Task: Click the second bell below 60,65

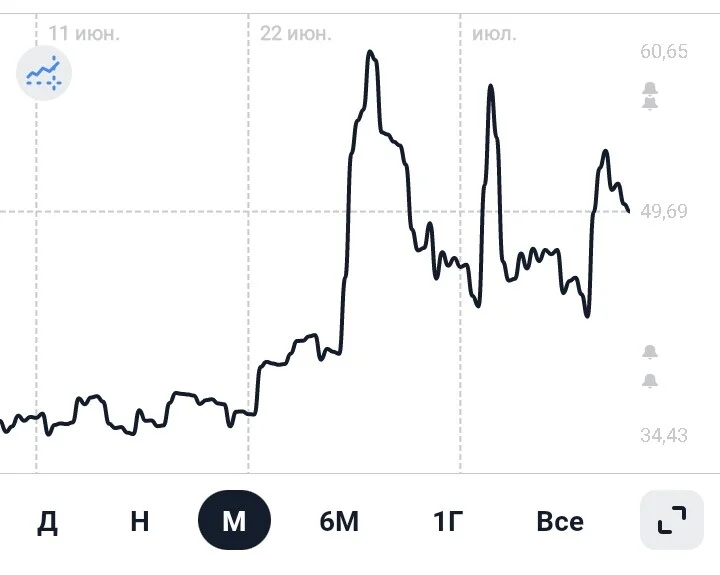Action: [650, 103]
